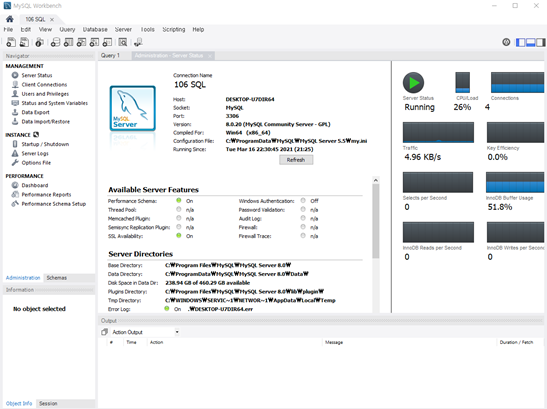Open the Database menu

pyautogui.click(x=95, y=29)
